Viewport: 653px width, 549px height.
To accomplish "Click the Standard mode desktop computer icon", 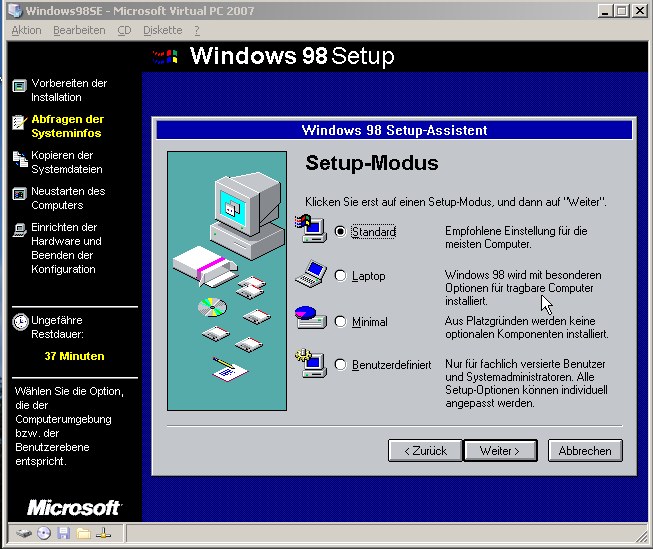I will tap(311, 229).
